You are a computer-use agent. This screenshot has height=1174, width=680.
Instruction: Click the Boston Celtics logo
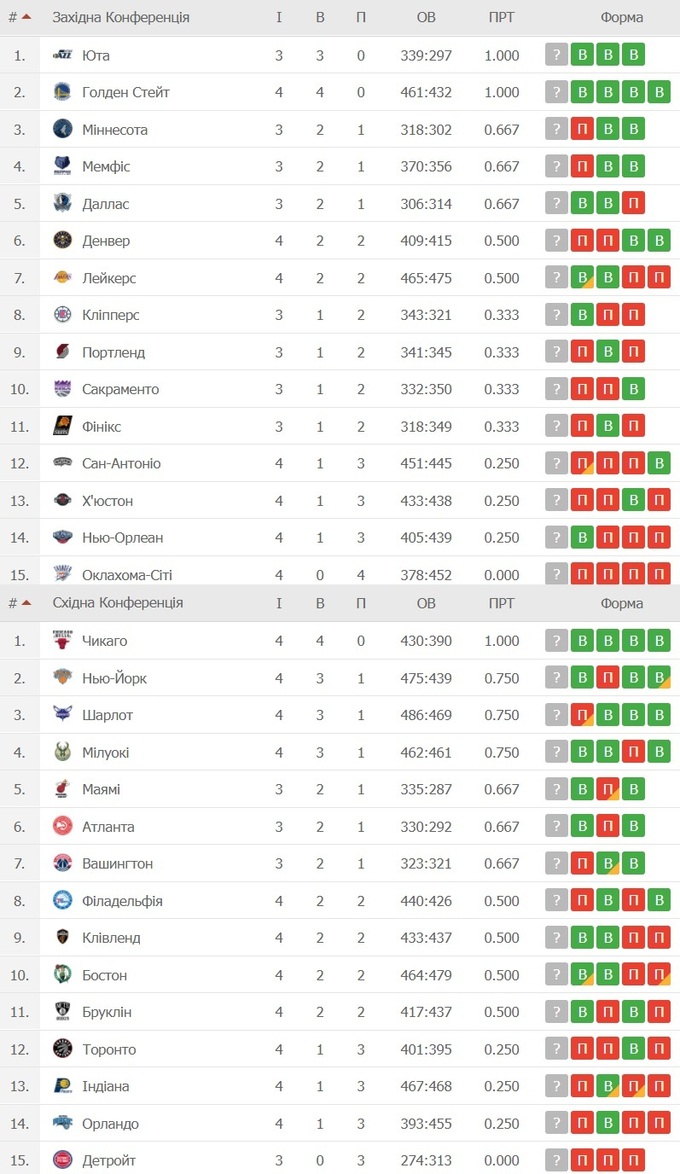point(62,975)
